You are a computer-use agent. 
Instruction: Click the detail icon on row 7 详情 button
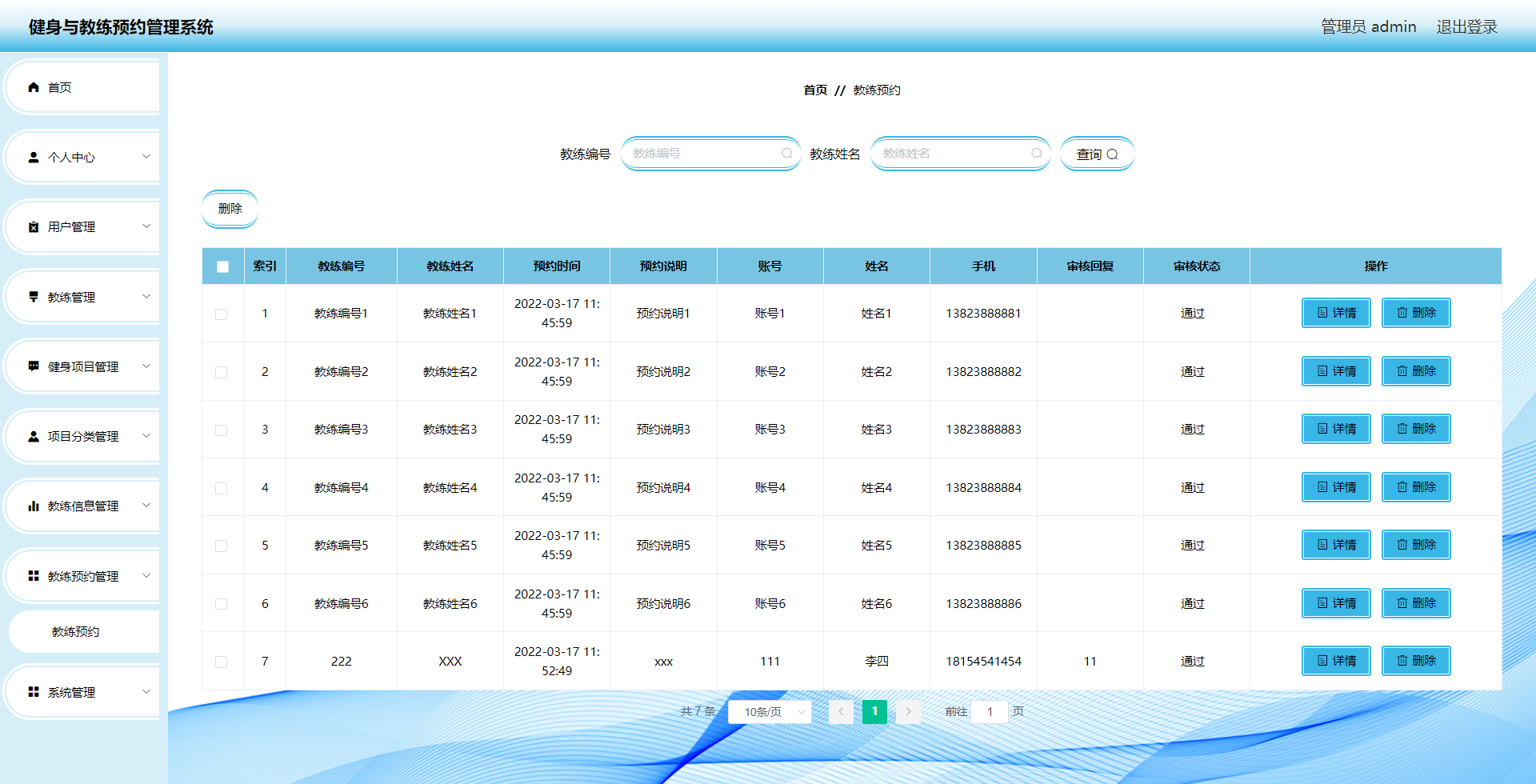pos(1322,660)
